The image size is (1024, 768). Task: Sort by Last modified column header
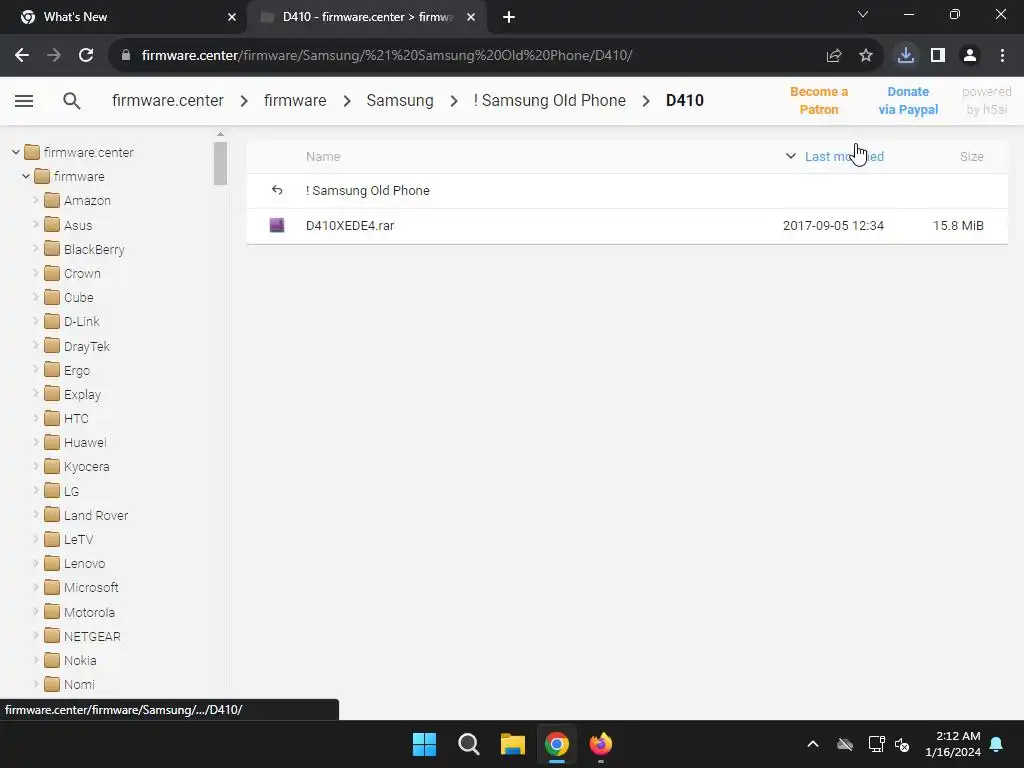point(844,157)
